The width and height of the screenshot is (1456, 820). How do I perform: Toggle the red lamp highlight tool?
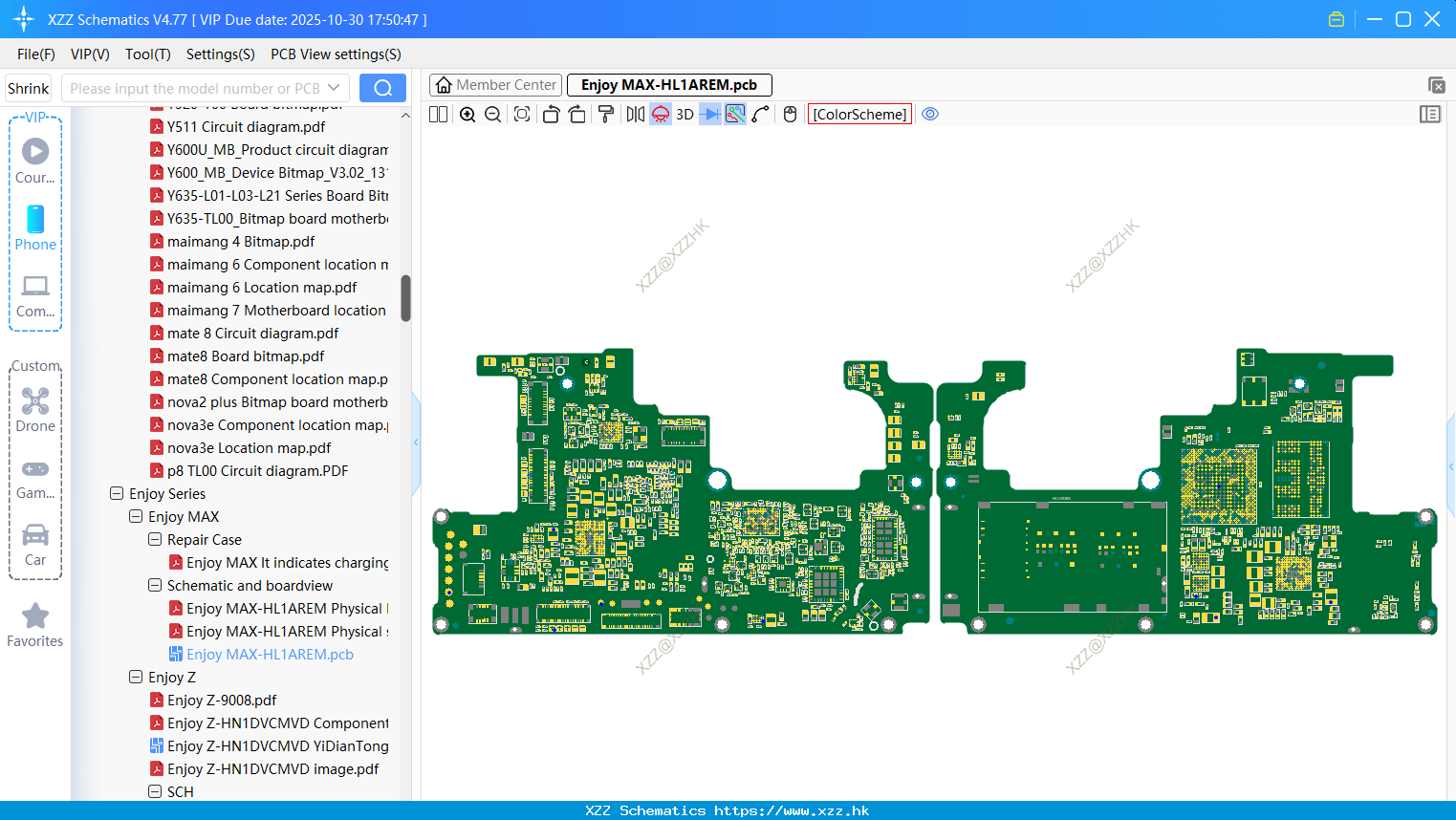pos(661,114)
